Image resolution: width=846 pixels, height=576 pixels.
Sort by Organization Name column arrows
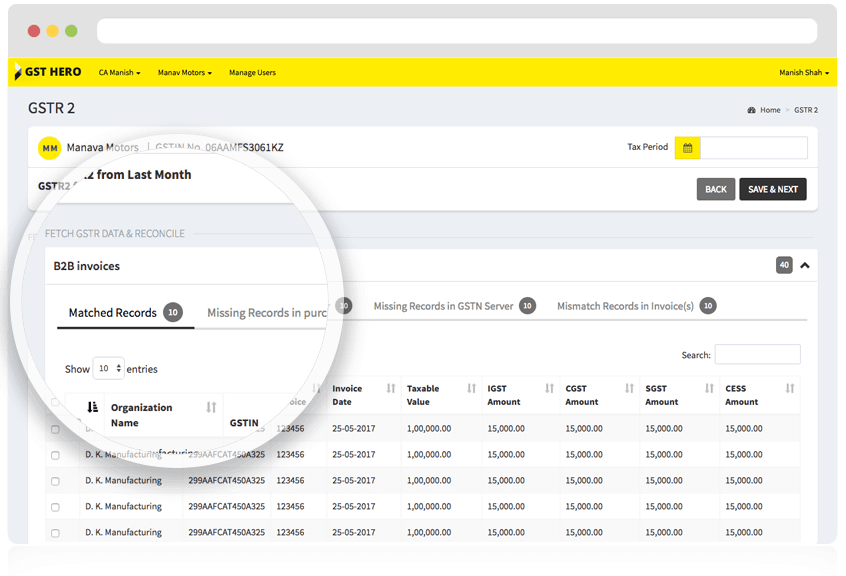pyautogui.click(x=211, y=407)
